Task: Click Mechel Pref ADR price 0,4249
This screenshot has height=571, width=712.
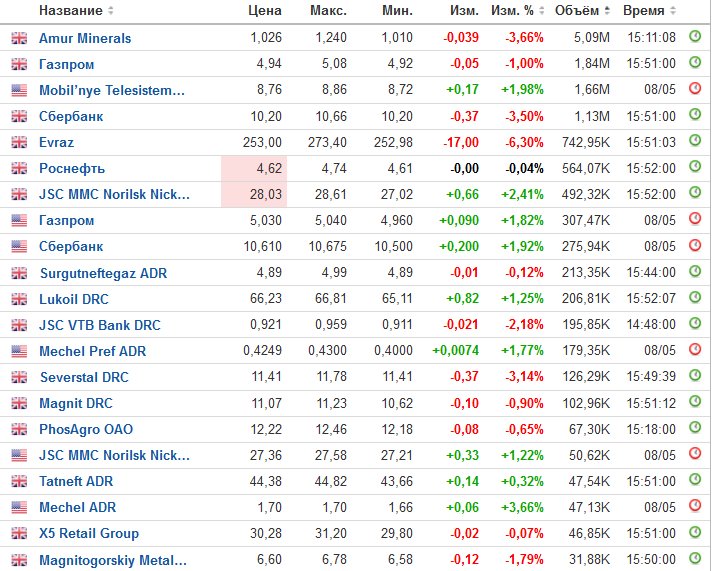Action: [x=262, y=351]
